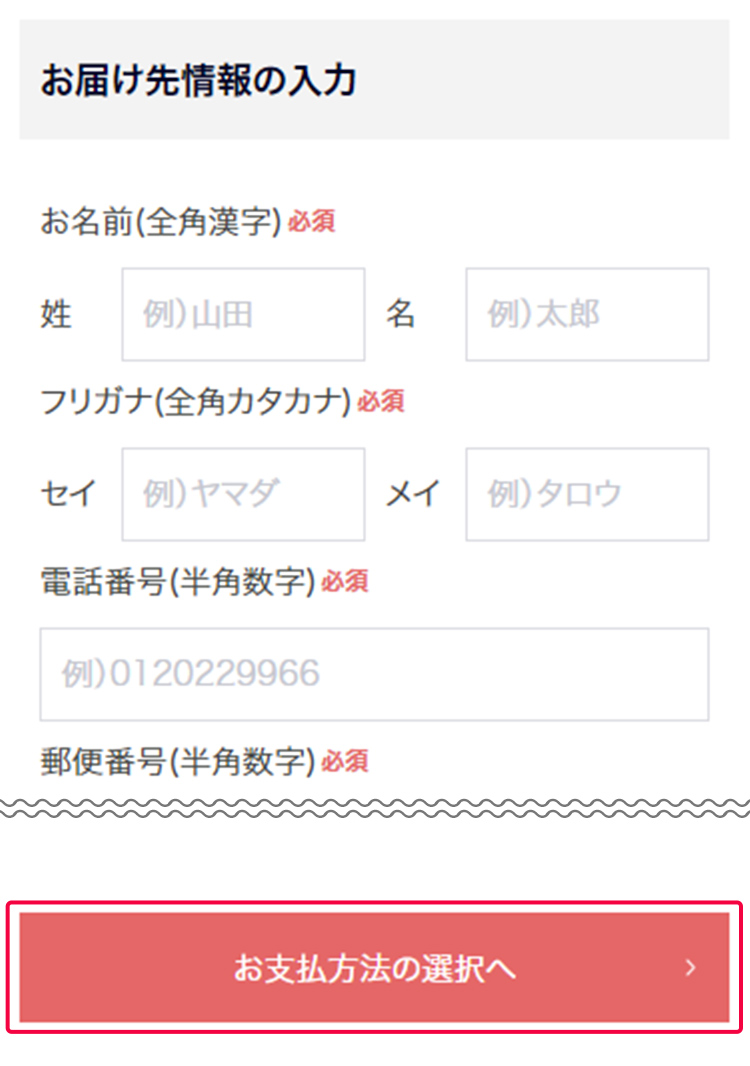Viewport: 750px width, 1066px height.
Task: Click the 電話番号(半角数字) label
Action: pyautogui.click(x=174, y=581)
